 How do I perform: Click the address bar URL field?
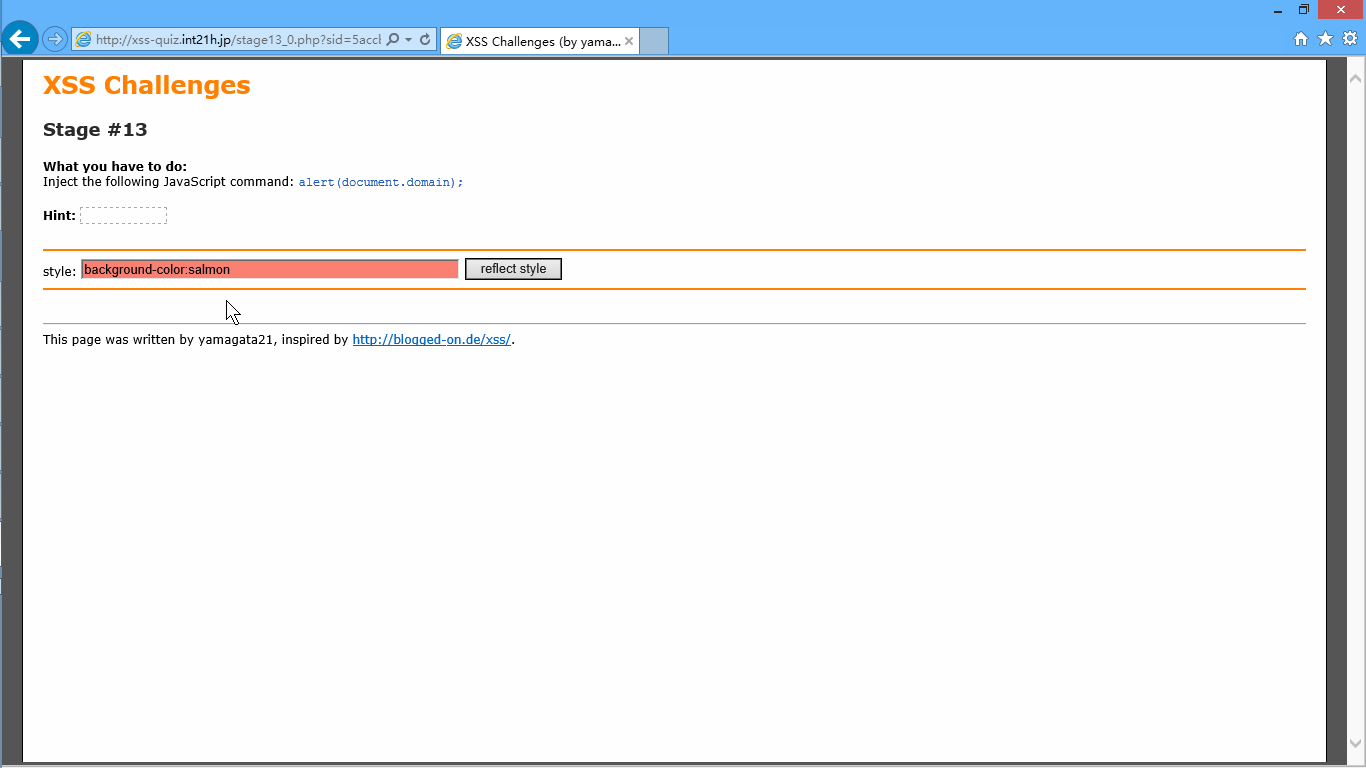point(238,40)
